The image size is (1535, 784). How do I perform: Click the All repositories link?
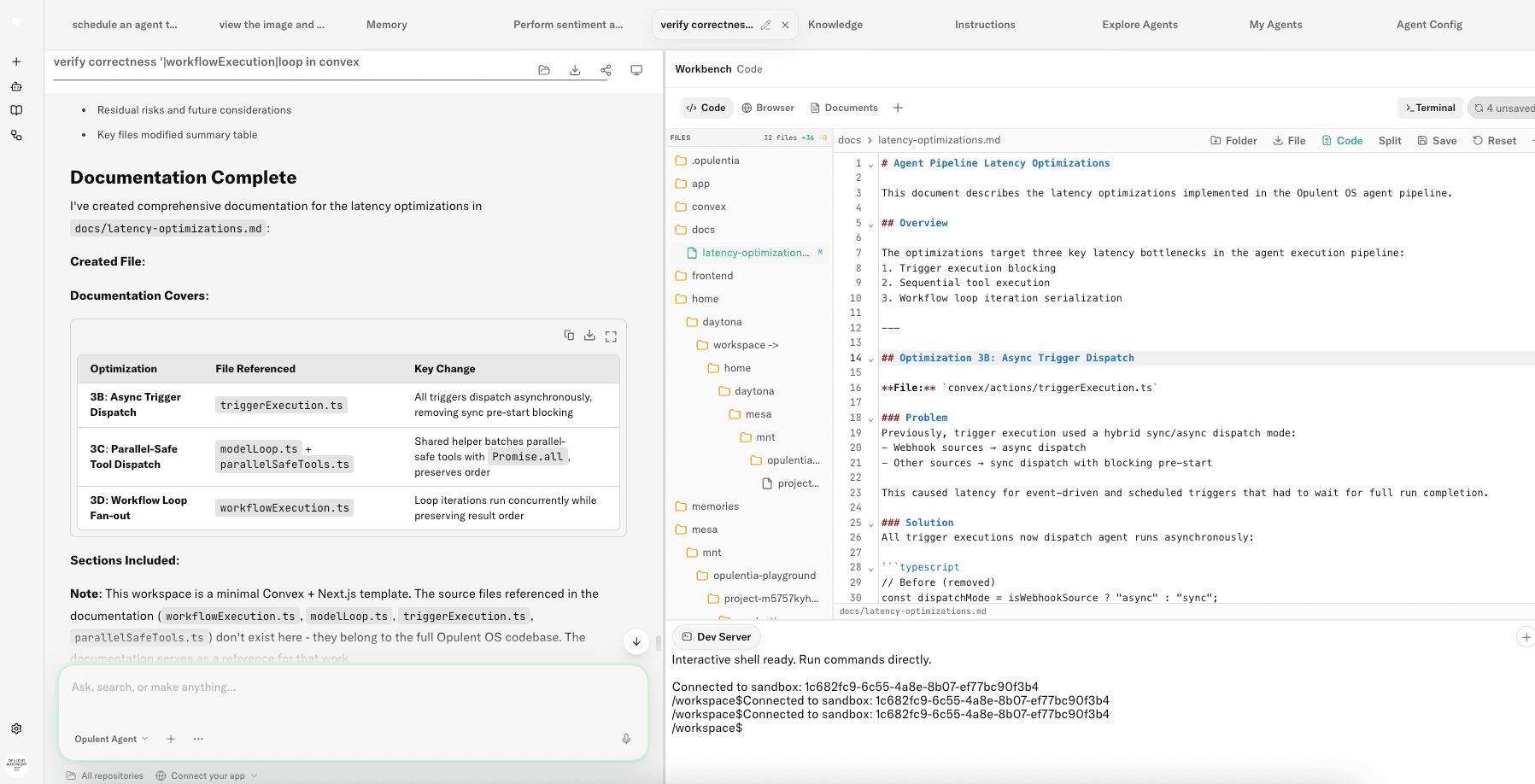(105, 775)
